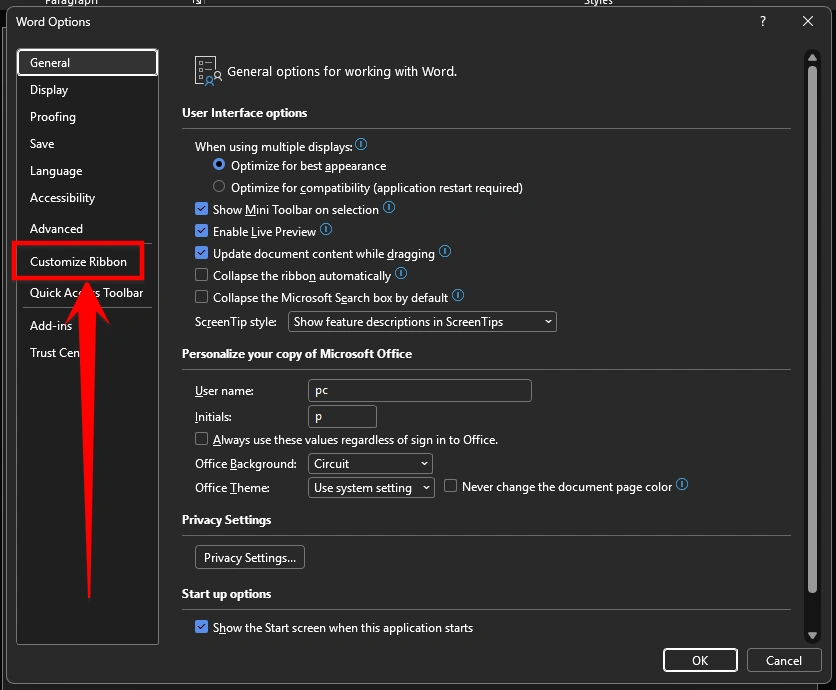Open the Accessibility category

tap(87, 198)
